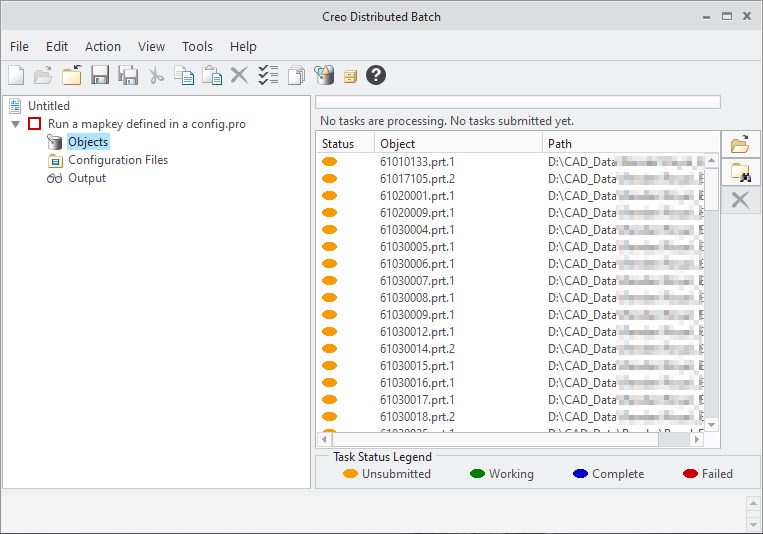763x534 pixels.
Task: Select the Configuration Files tree item
Action: click(118, 160)
